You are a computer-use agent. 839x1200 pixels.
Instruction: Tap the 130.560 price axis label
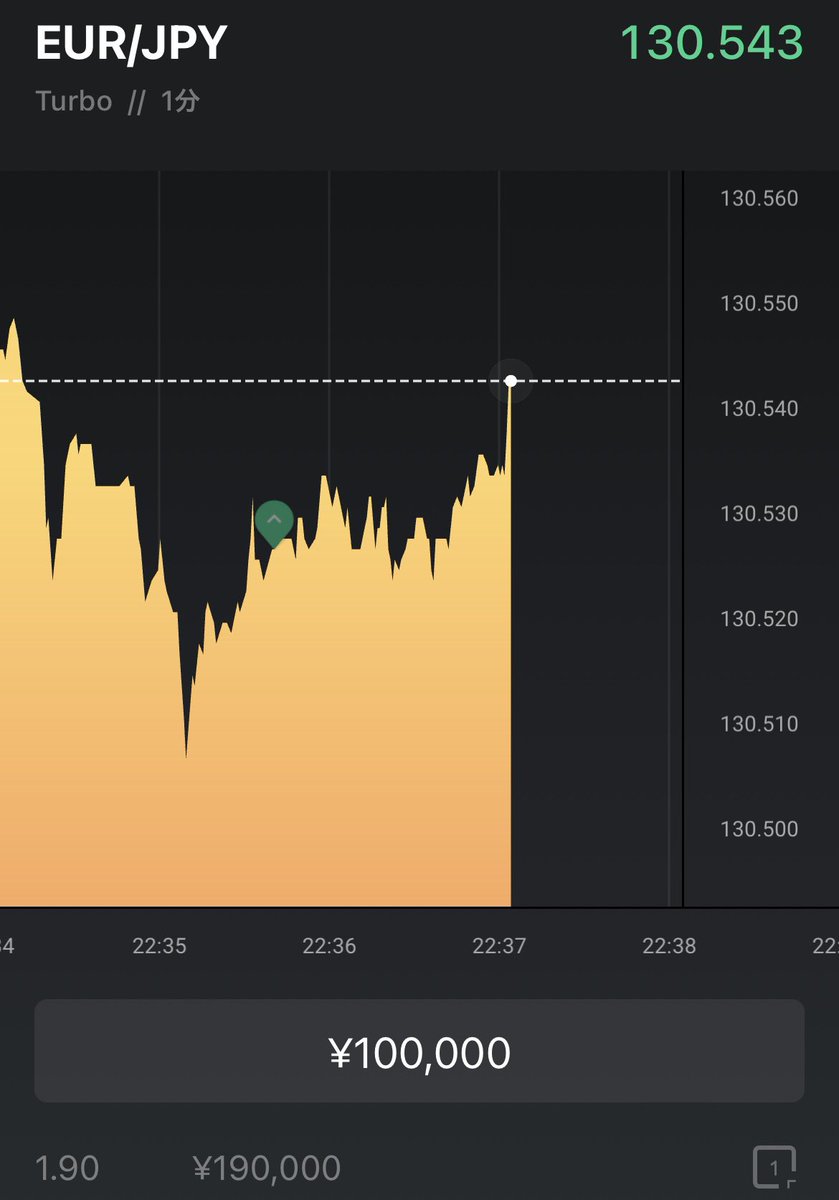759,198
